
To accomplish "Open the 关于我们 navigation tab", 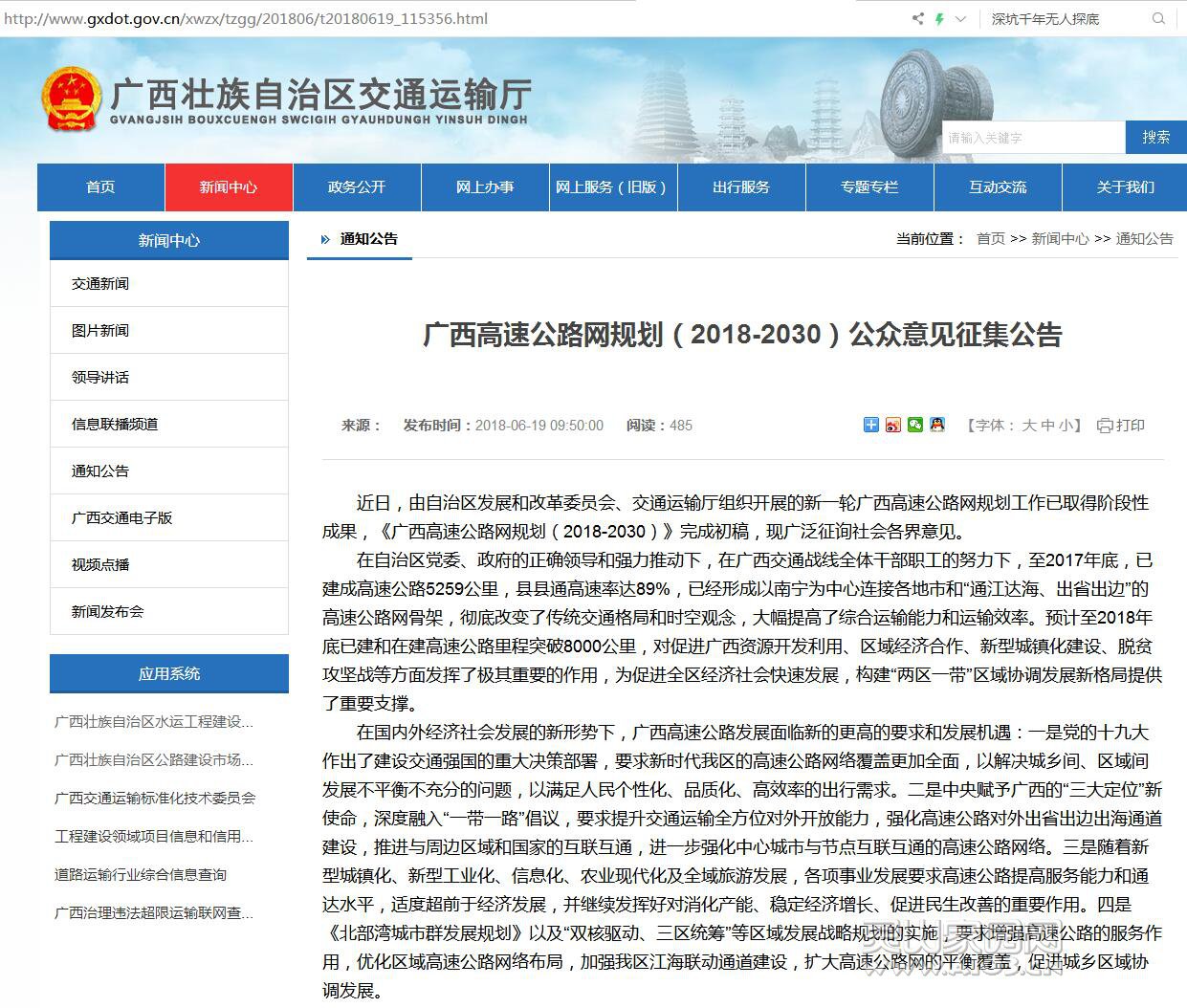I will coord(1125,187).
